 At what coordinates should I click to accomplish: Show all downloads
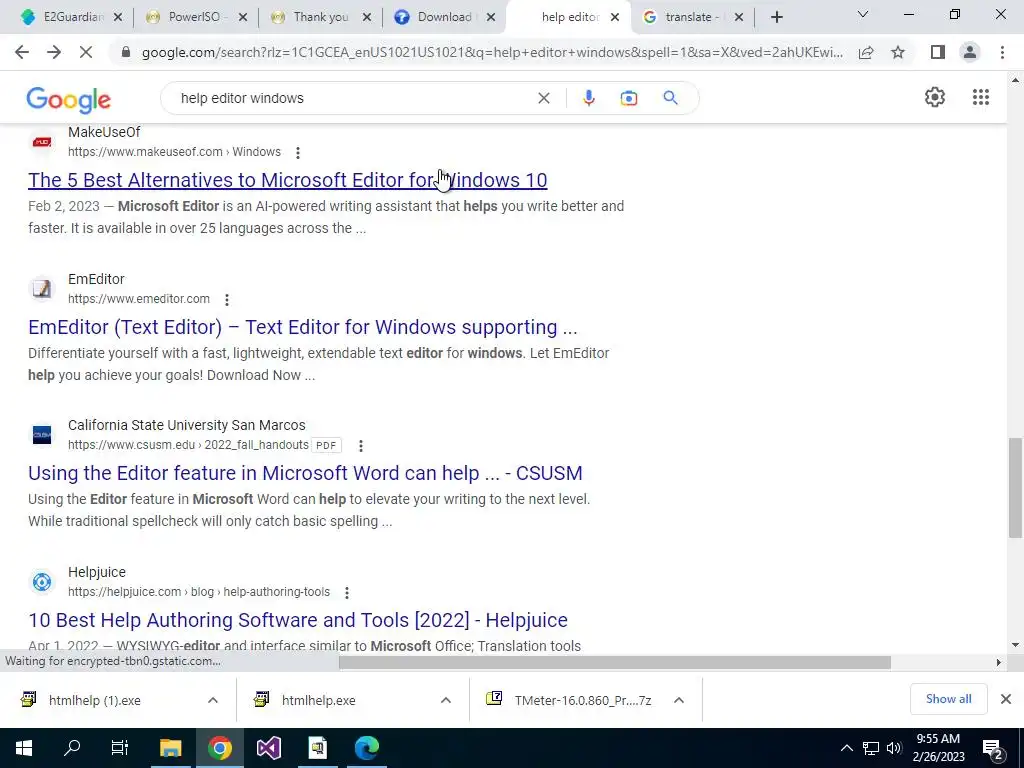(x=948, y=699)
